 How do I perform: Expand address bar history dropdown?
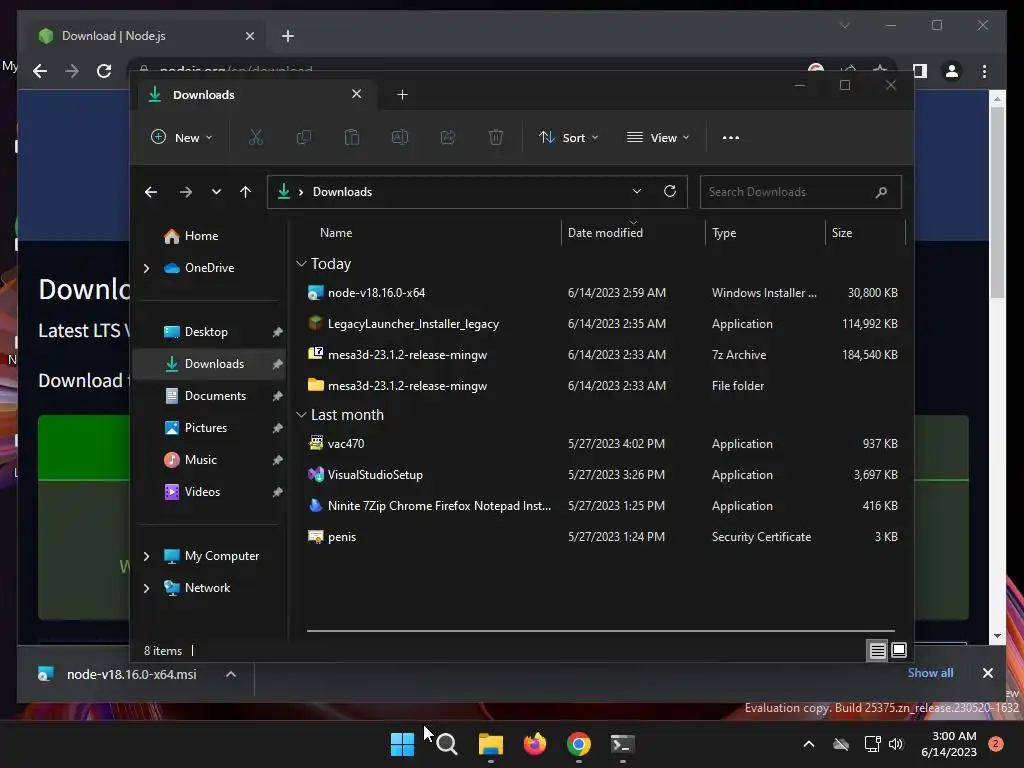(637, 191)
